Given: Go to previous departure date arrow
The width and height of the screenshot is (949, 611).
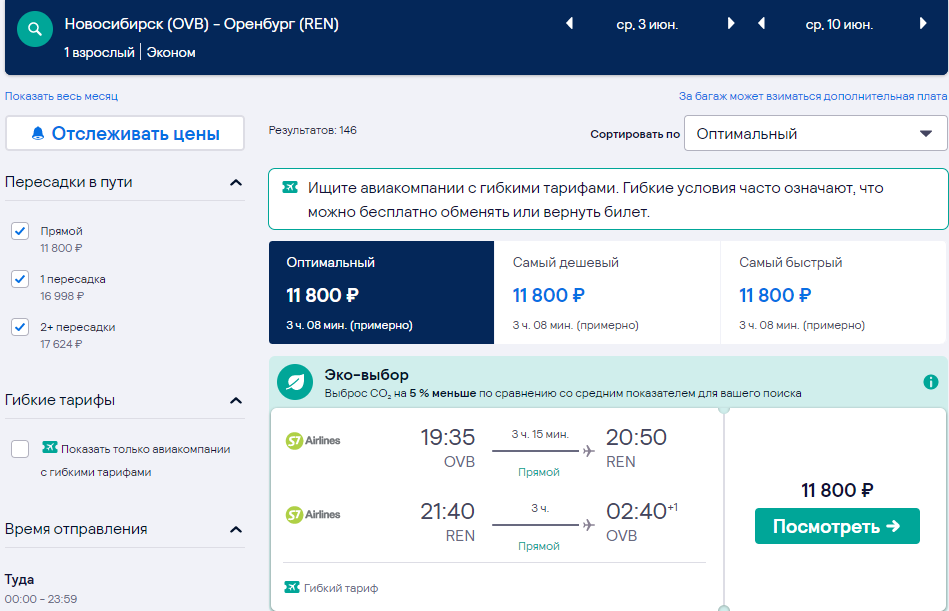Looking at the screenshot, I should click(x=570, y=24).
